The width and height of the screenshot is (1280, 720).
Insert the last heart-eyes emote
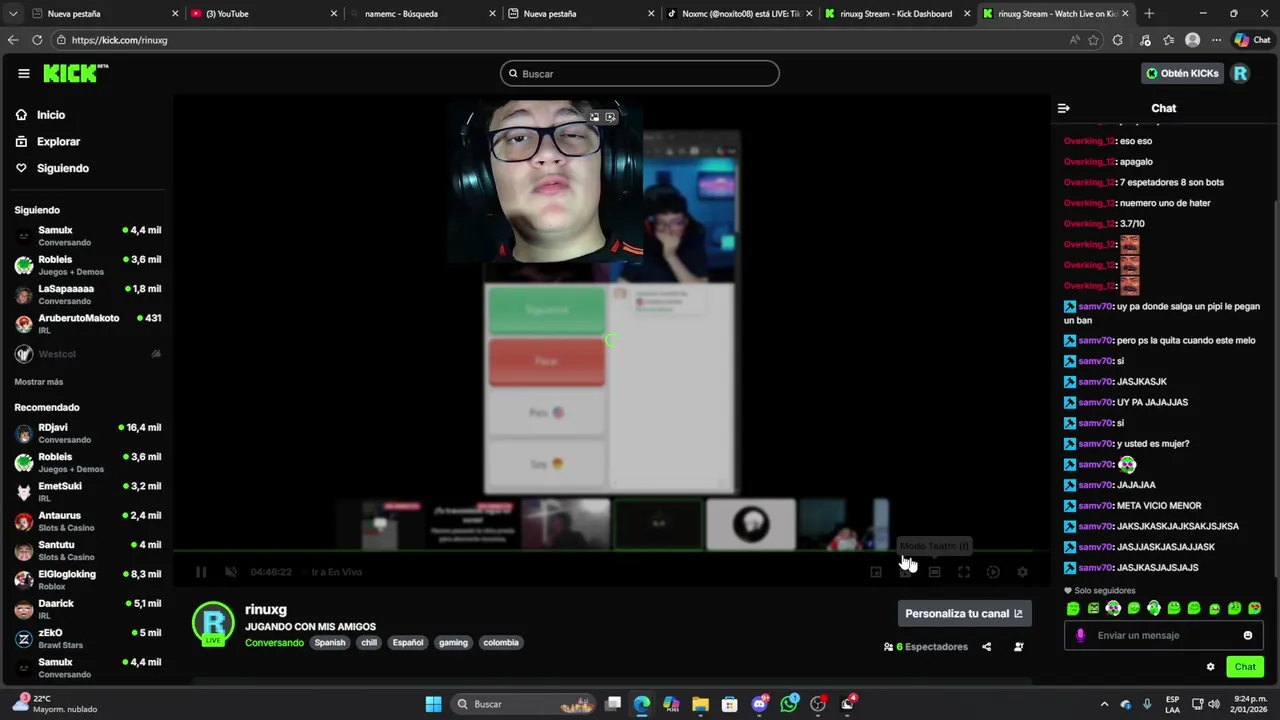[x=1255, y=608]
